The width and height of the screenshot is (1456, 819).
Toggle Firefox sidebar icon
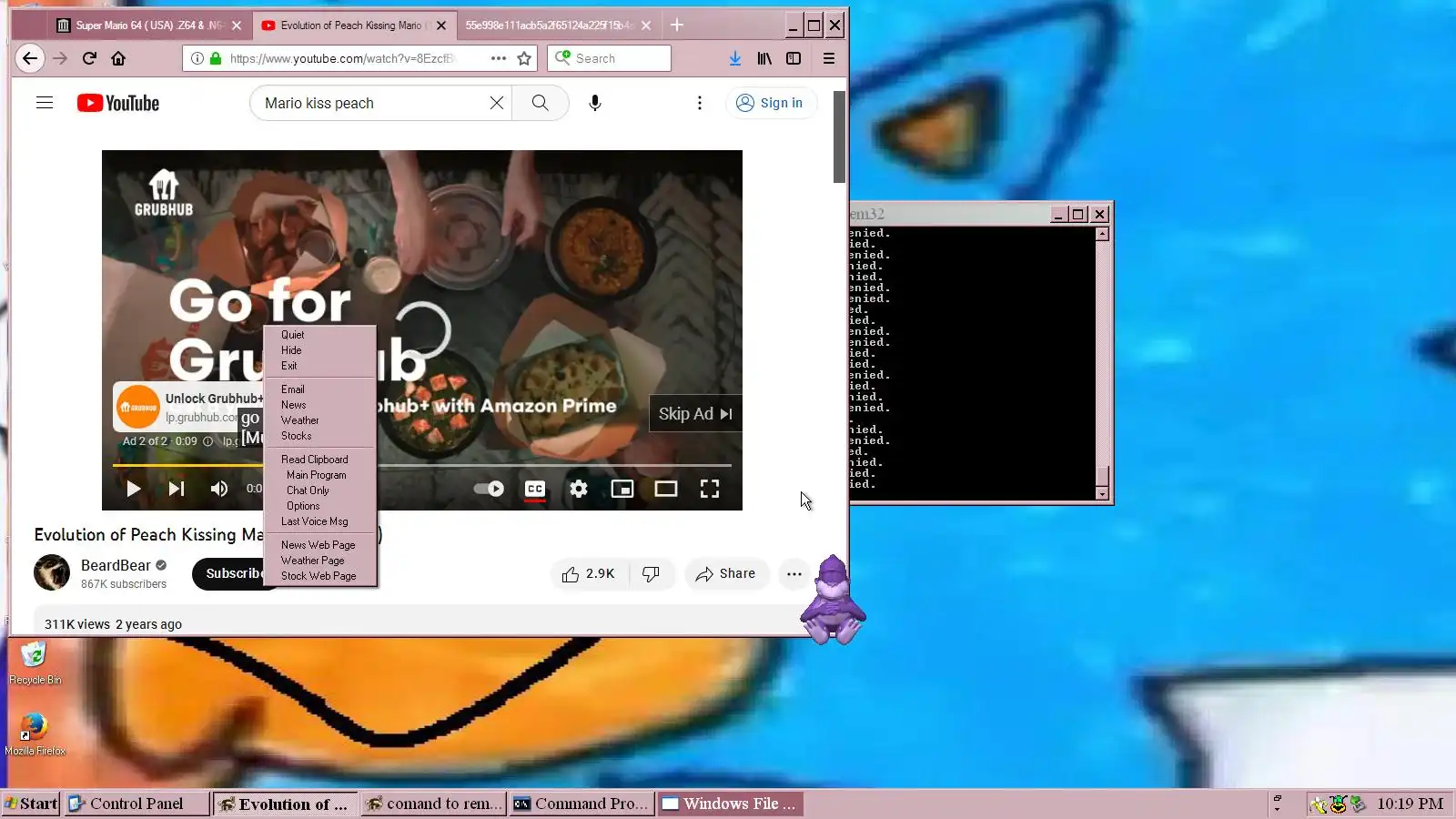[794, 58]
